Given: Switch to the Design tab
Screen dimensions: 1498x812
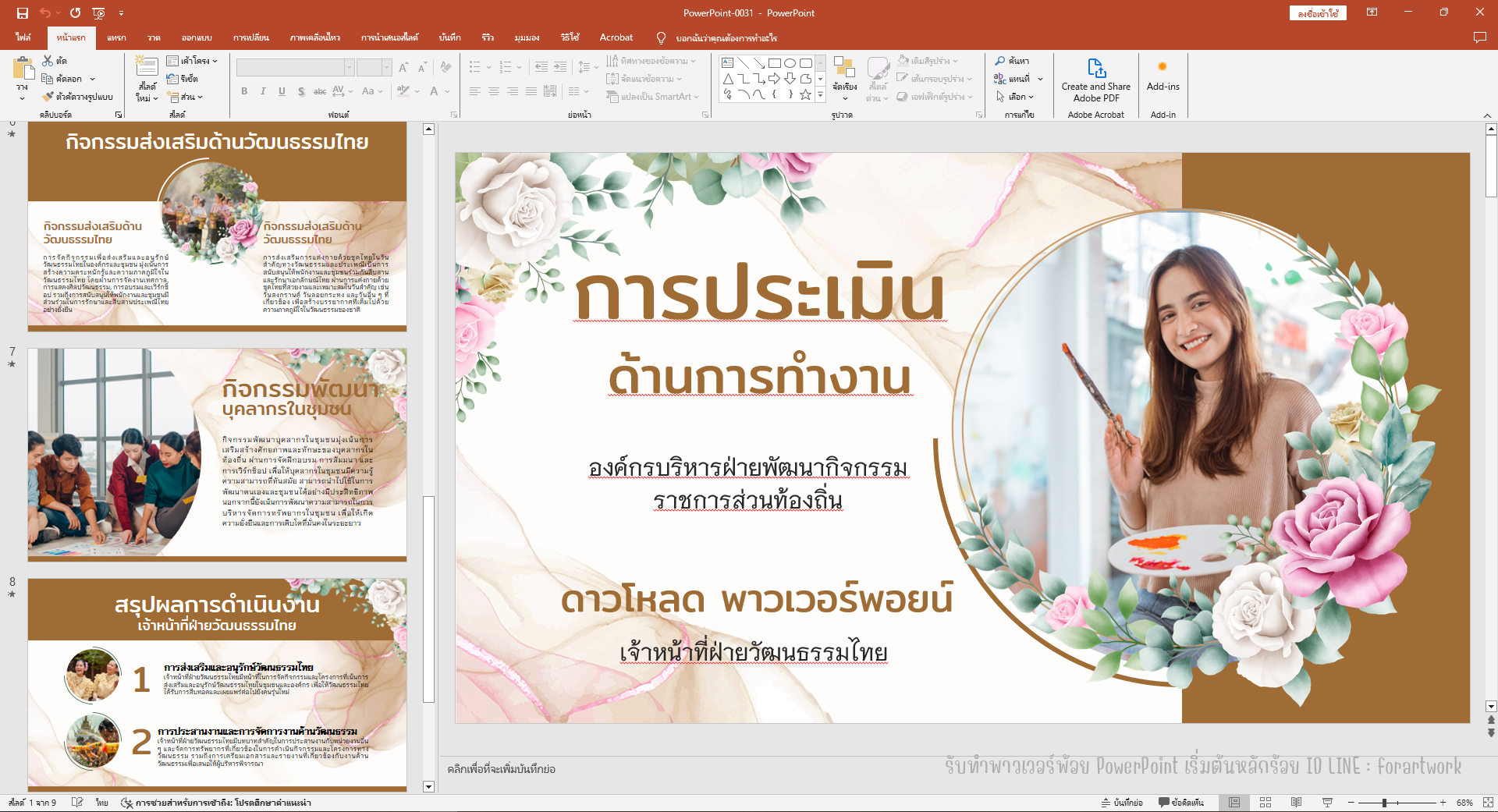Looking at the screenshot, I should coord(197,37).
